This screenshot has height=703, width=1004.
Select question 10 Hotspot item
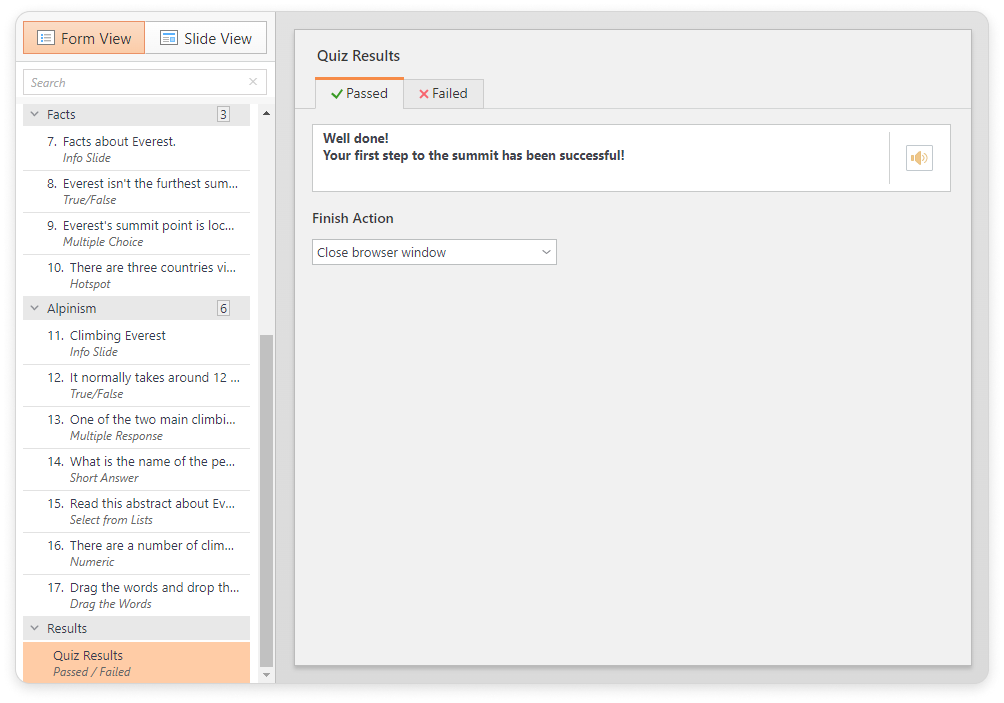pos(136,275)
